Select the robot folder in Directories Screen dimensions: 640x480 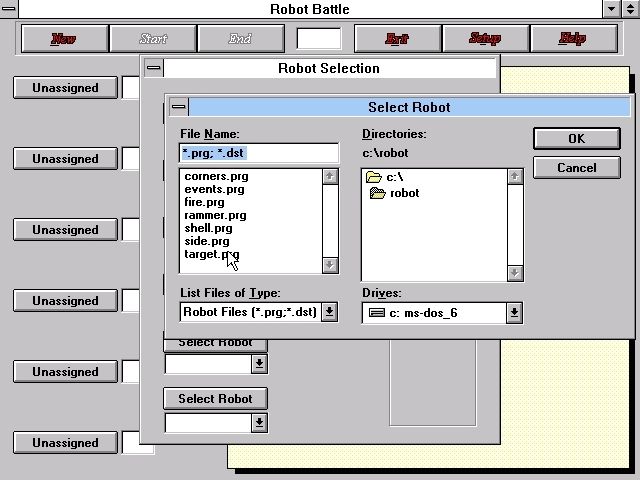pyautogui.click(x=403, y=193)
